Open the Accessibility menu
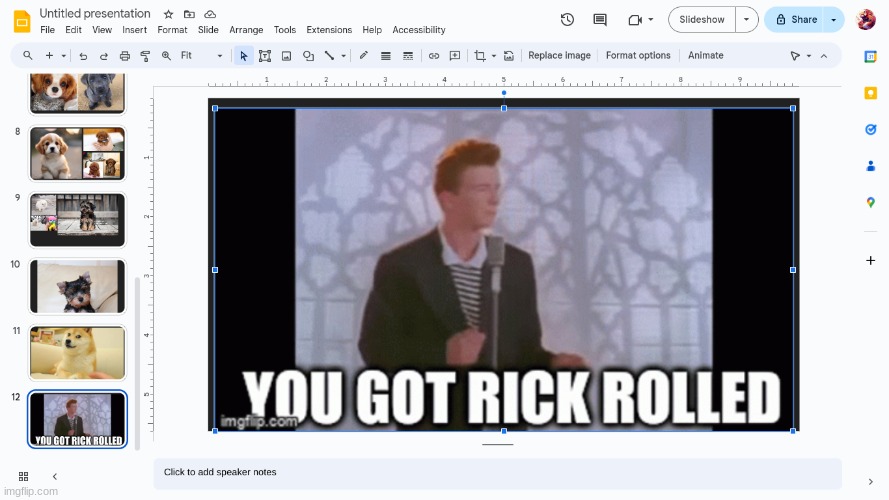Viewport: 889px width, 500px height. 418,30
